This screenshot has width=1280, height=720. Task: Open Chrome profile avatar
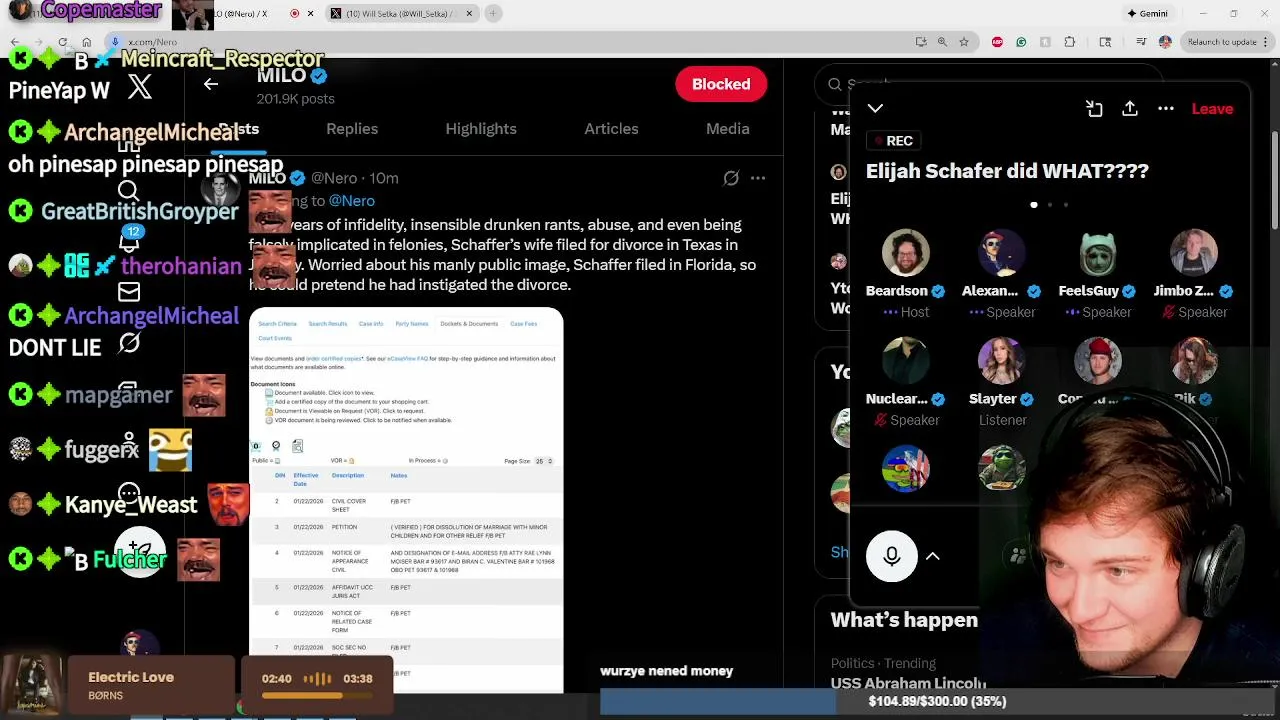coord(1165,42)
